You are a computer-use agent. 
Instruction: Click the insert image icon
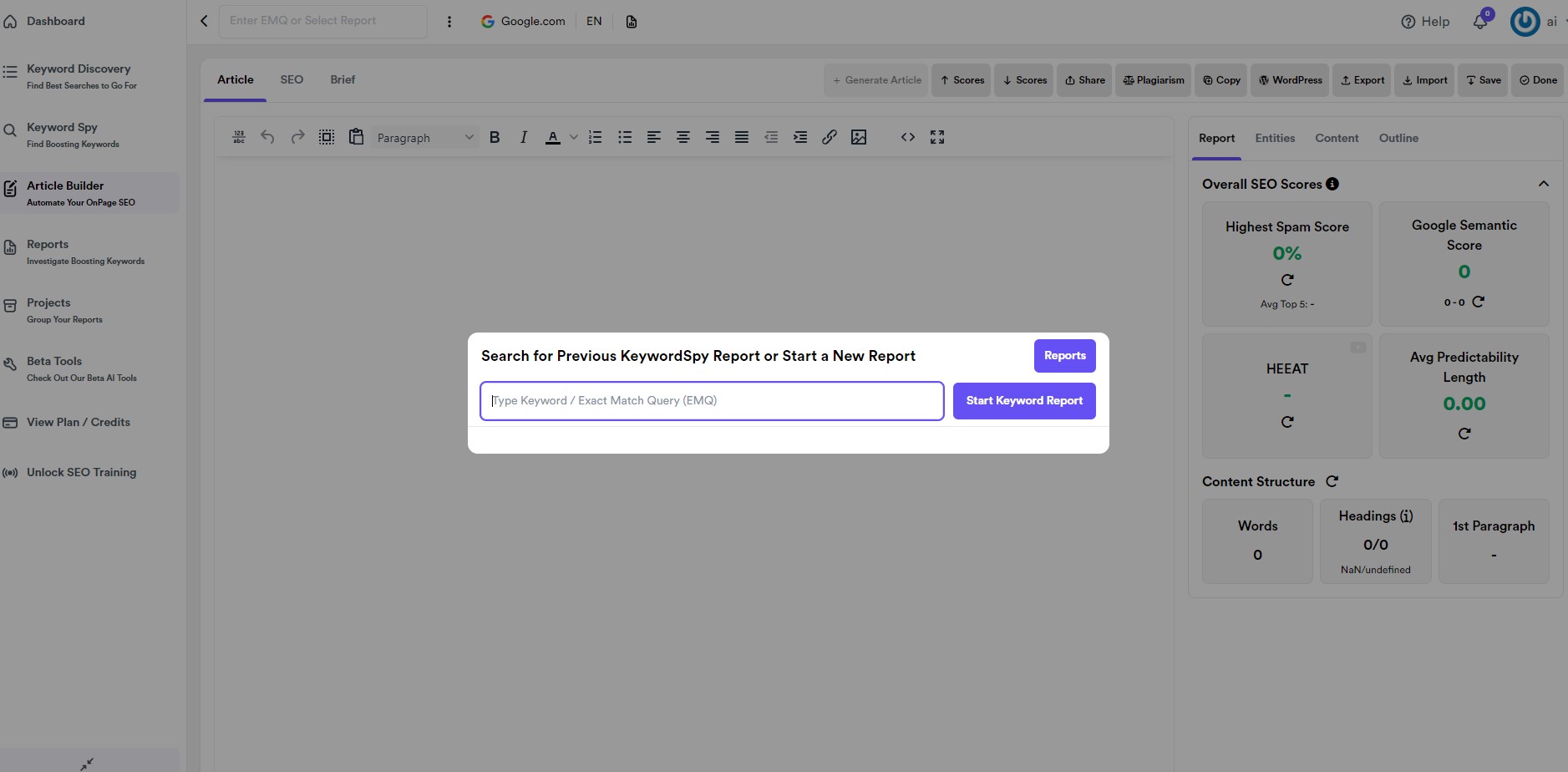[859, 137]
